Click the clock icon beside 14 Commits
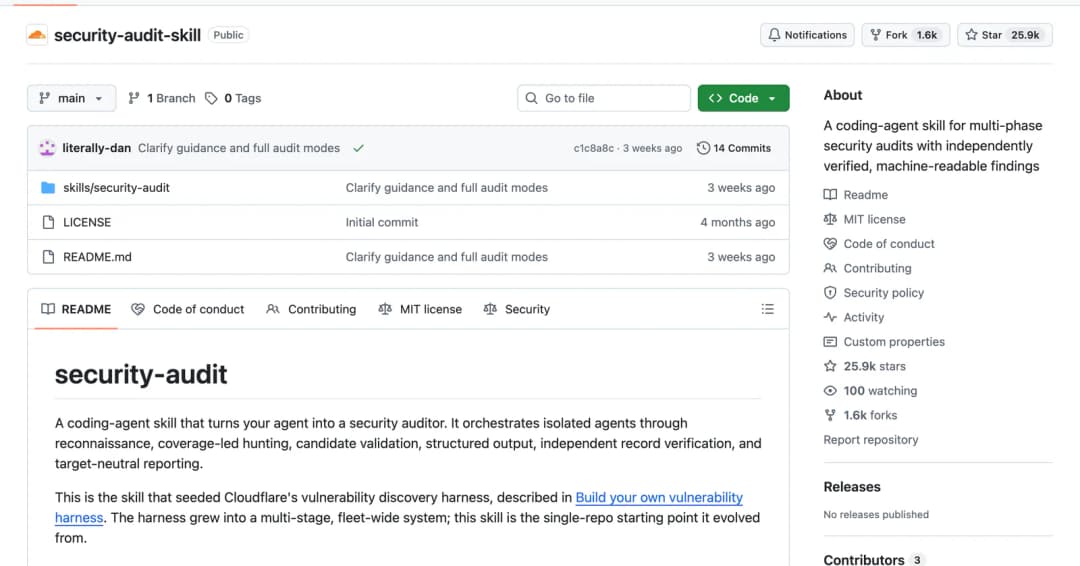Viewport: 1080px width, 566px height. pyautogui.click(x=703, y=148)
